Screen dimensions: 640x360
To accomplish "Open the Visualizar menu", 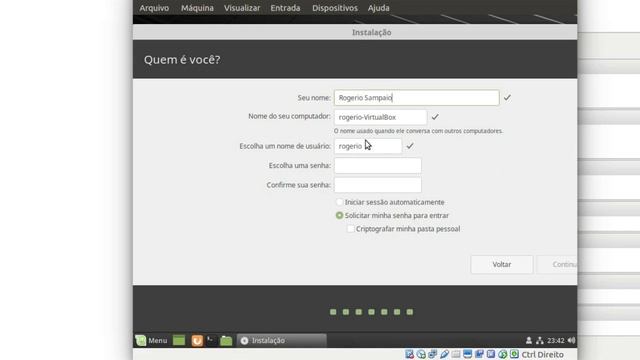I will pyautogui.click(x=242, y=8).
